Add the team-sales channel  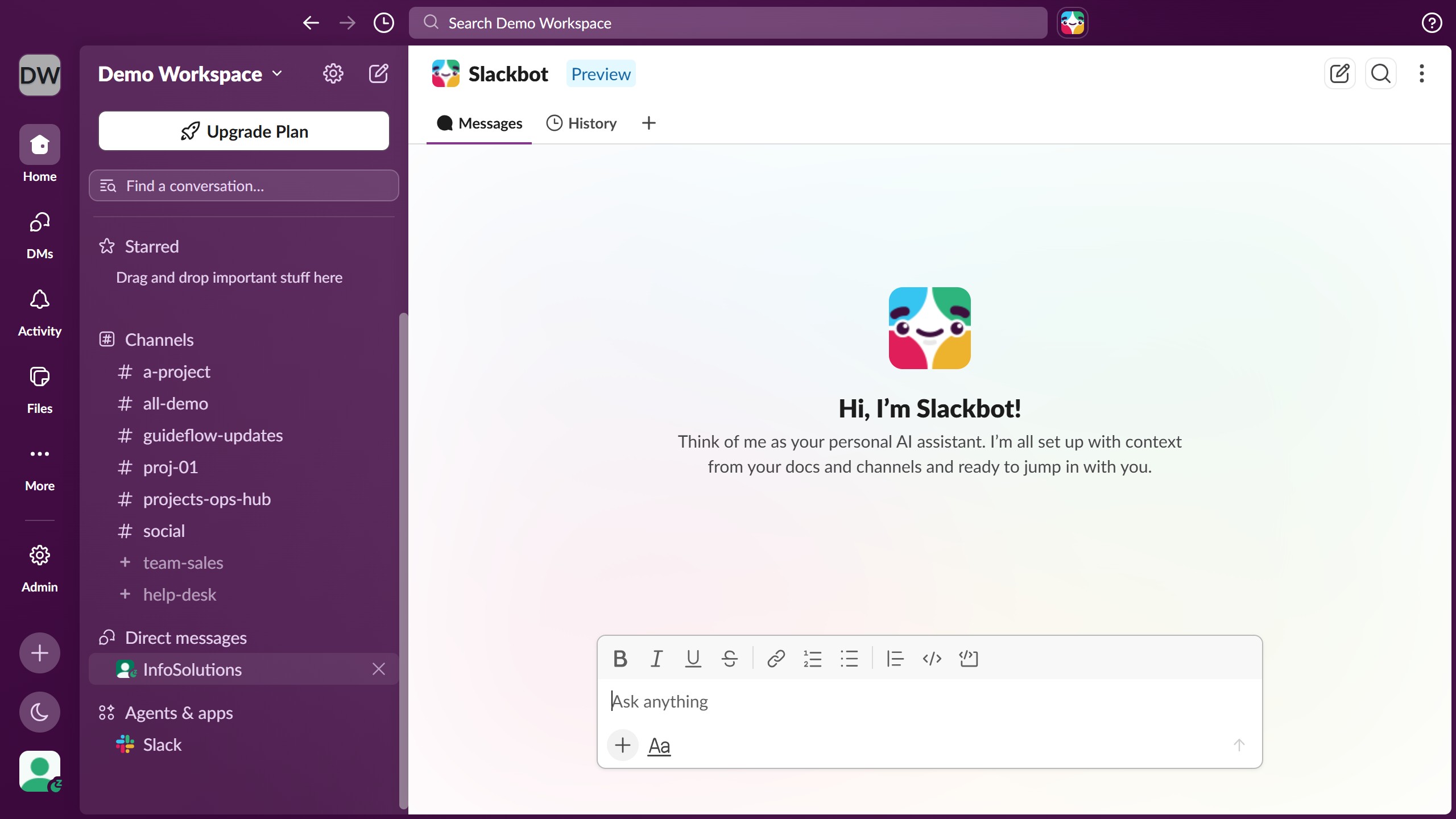pos(243,562)
